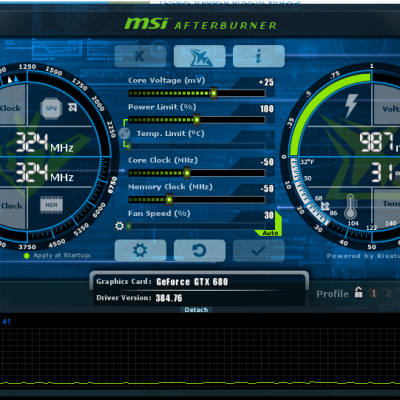Click Fan Speed value 30
This screenshot has width=400, height=400.
(269, 215)
